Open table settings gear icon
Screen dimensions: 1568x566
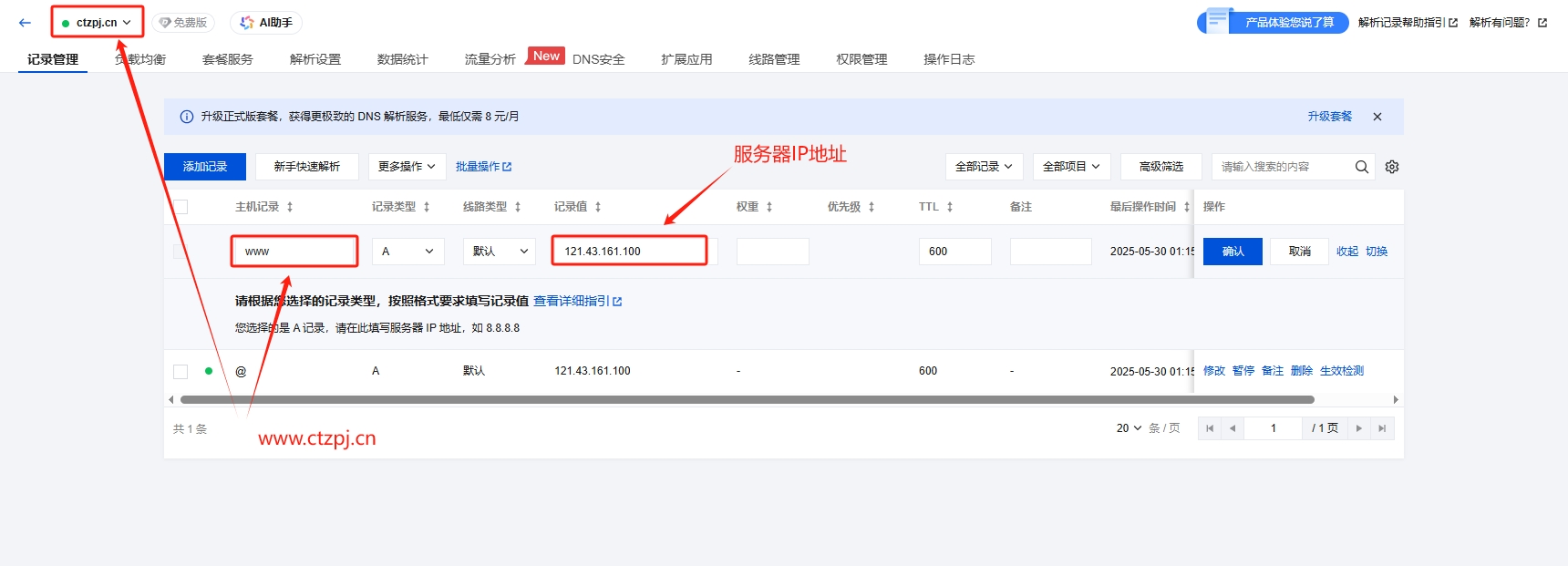pyautogui.click(x=1392, y=167)
